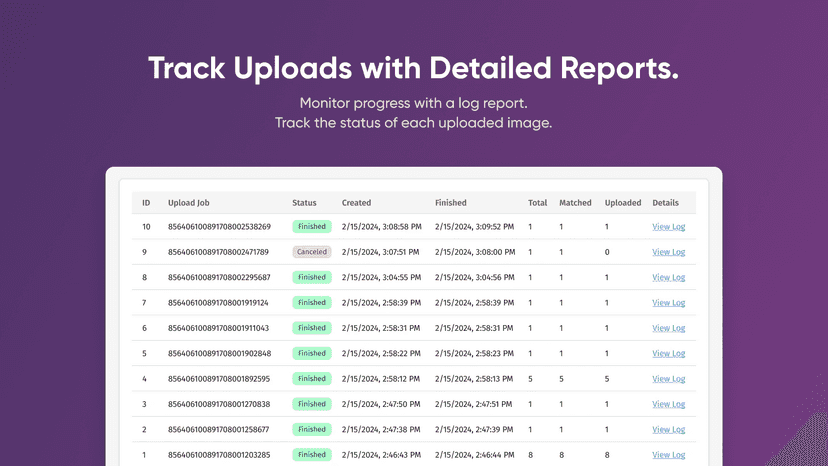This screenshot has height=466, width=828.
Task: Open View Log for job ID 1
Action: click(669, 455)
